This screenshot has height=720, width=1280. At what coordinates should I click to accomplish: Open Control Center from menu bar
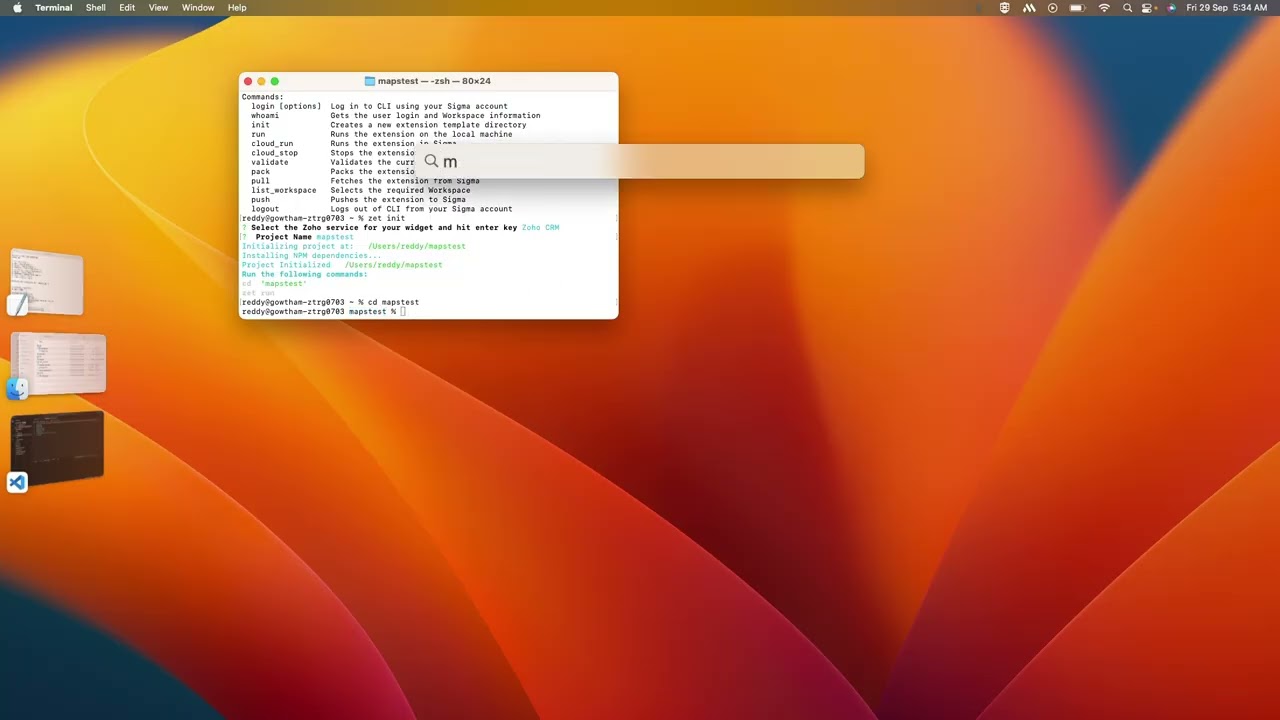point(1149,7)
